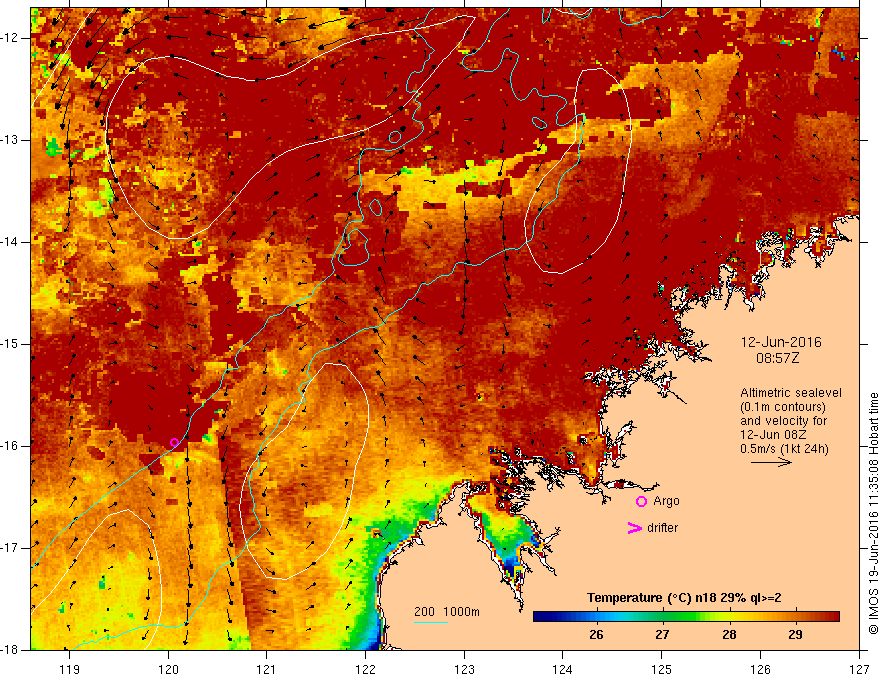Click longitude axis label 127

[859, 669]
